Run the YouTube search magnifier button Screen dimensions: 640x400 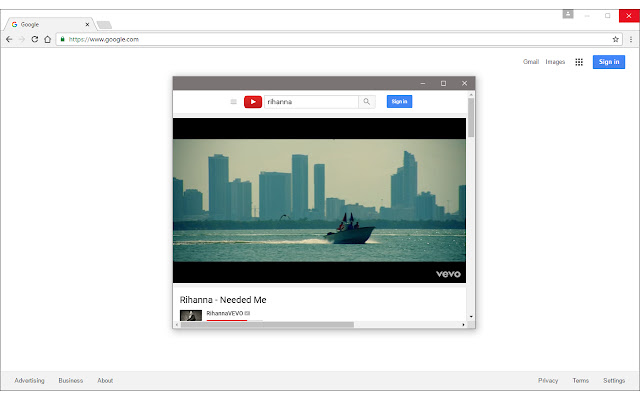point(367,102)
